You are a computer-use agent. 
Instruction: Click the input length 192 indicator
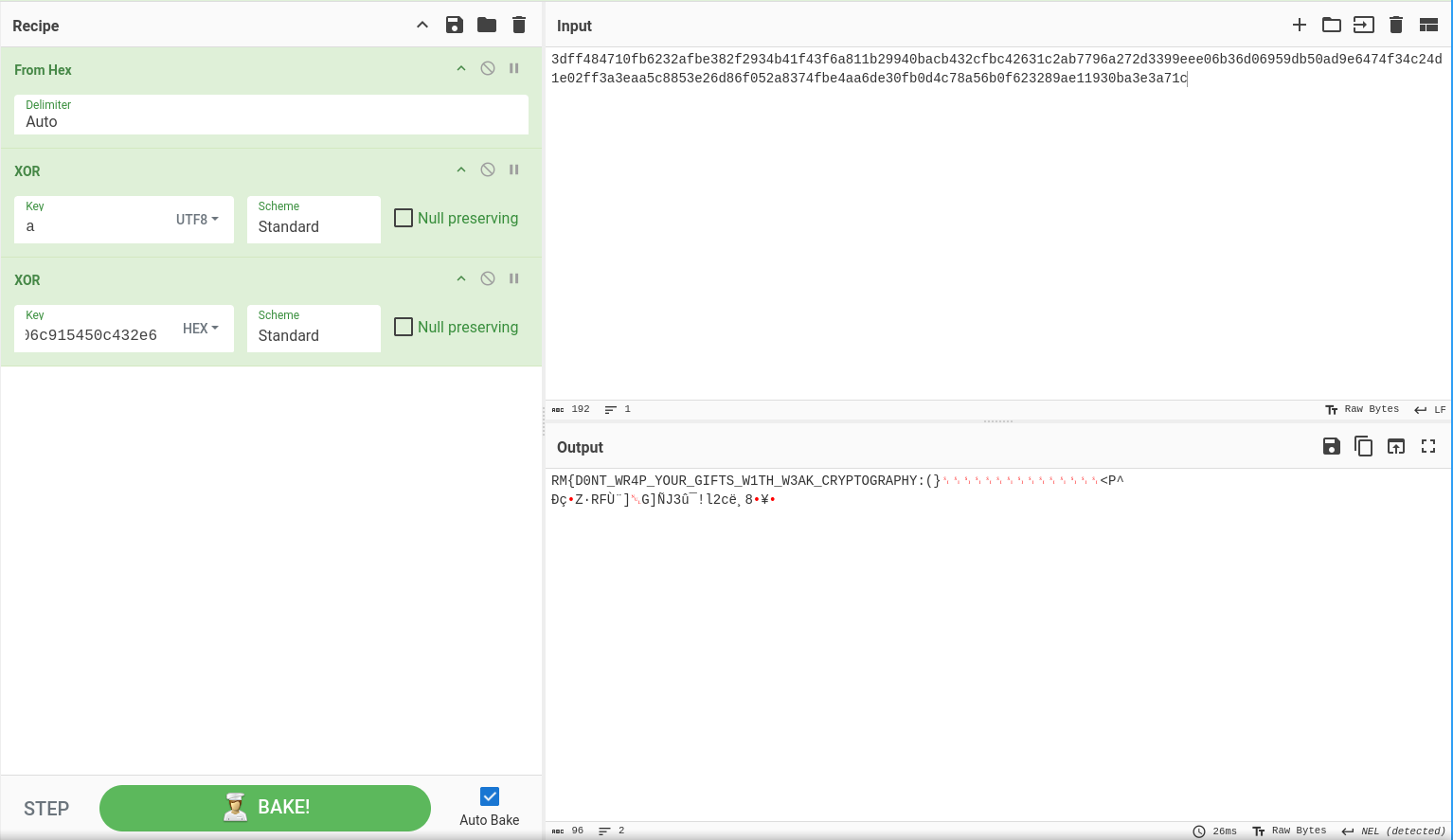click(x=571, y=409)
